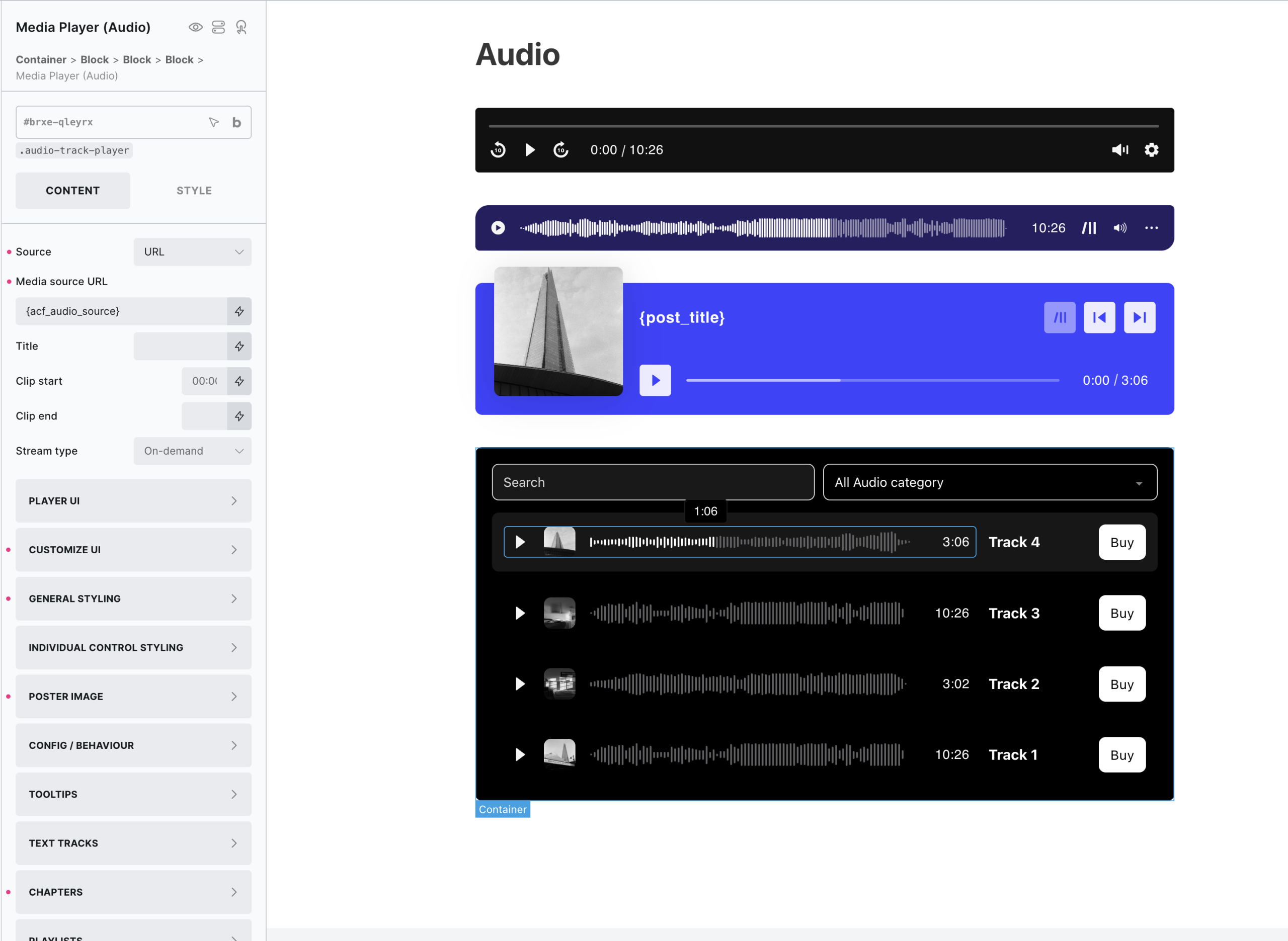Viewport: 1288px width, 941px height.
Task: Click the progress slider in the blue player
Action: pyautogui.click(x=872, y=380)
